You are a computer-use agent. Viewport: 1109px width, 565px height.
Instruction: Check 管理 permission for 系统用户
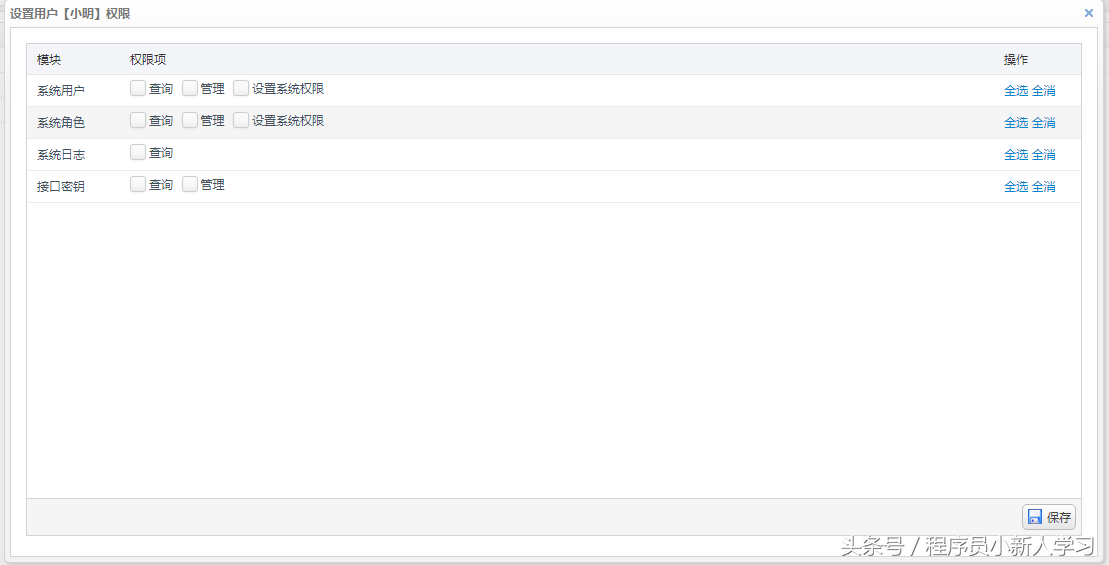[x=190, y=88]
